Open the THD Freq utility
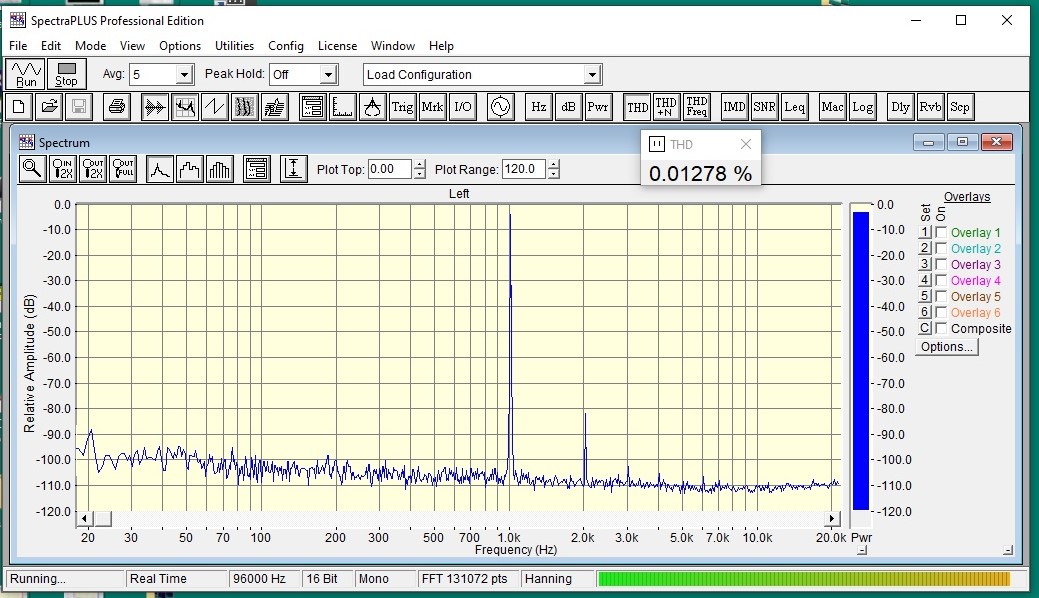 click(696, 107)
